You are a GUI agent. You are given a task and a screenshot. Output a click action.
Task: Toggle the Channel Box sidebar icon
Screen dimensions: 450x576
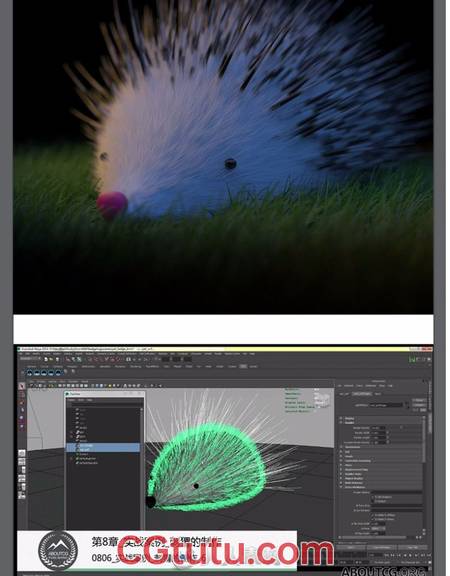429,359
